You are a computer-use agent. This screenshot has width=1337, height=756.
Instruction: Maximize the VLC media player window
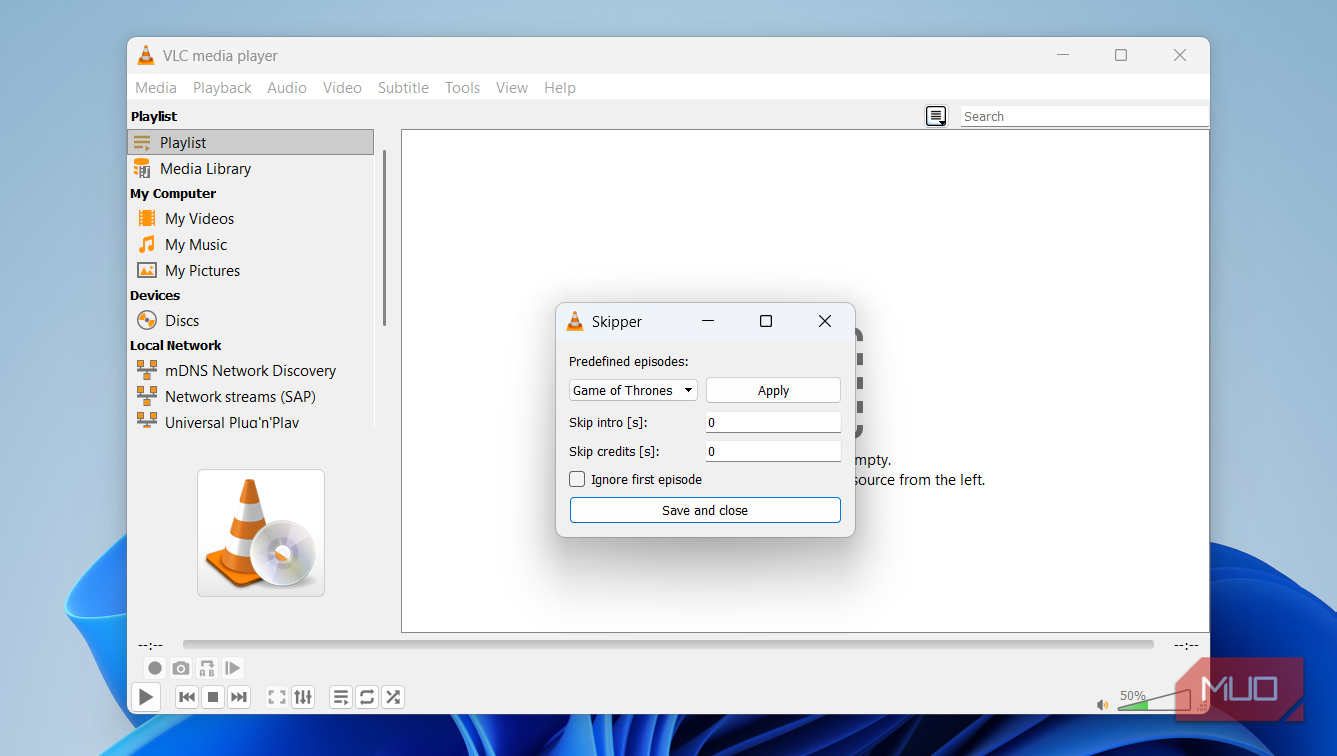pyautogui.click(x=1121, y=56)
